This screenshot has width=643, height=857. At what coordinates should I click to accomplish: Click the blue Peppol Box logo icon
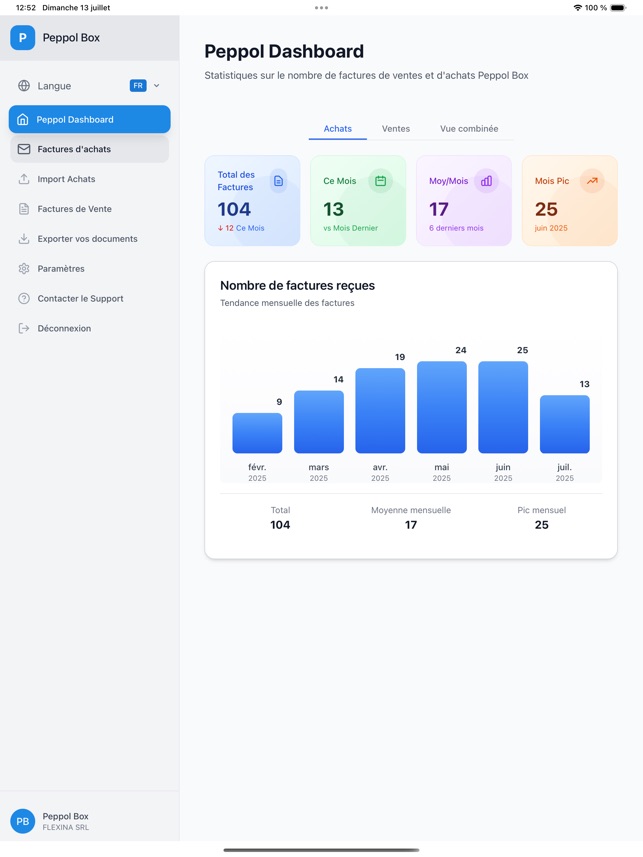point(22,38)
